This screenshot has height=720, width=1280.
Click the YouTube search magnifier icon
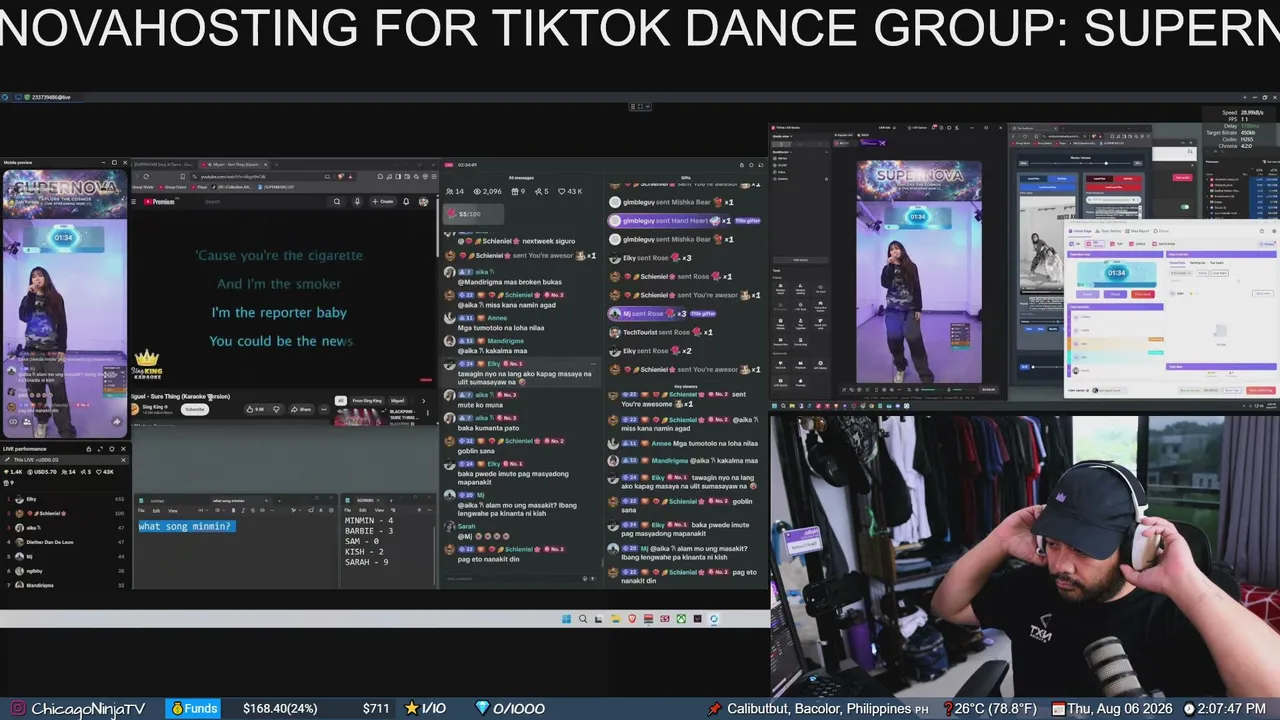(337, 201)
